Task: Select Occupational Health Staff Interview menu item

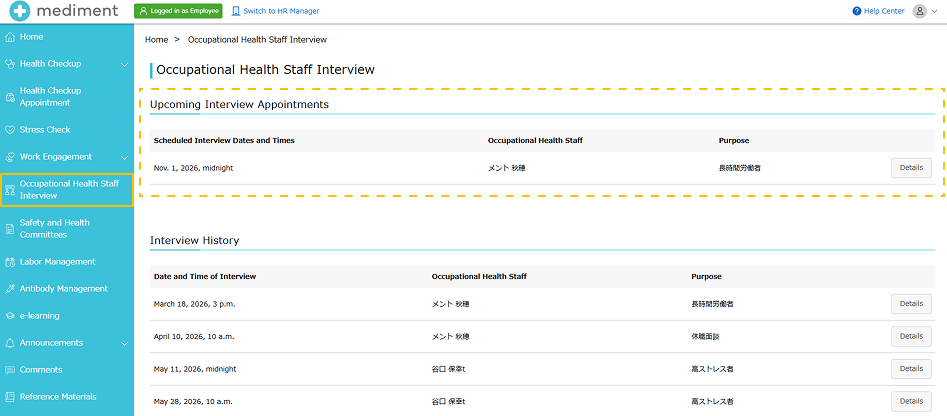Action: tap(67, 190)
